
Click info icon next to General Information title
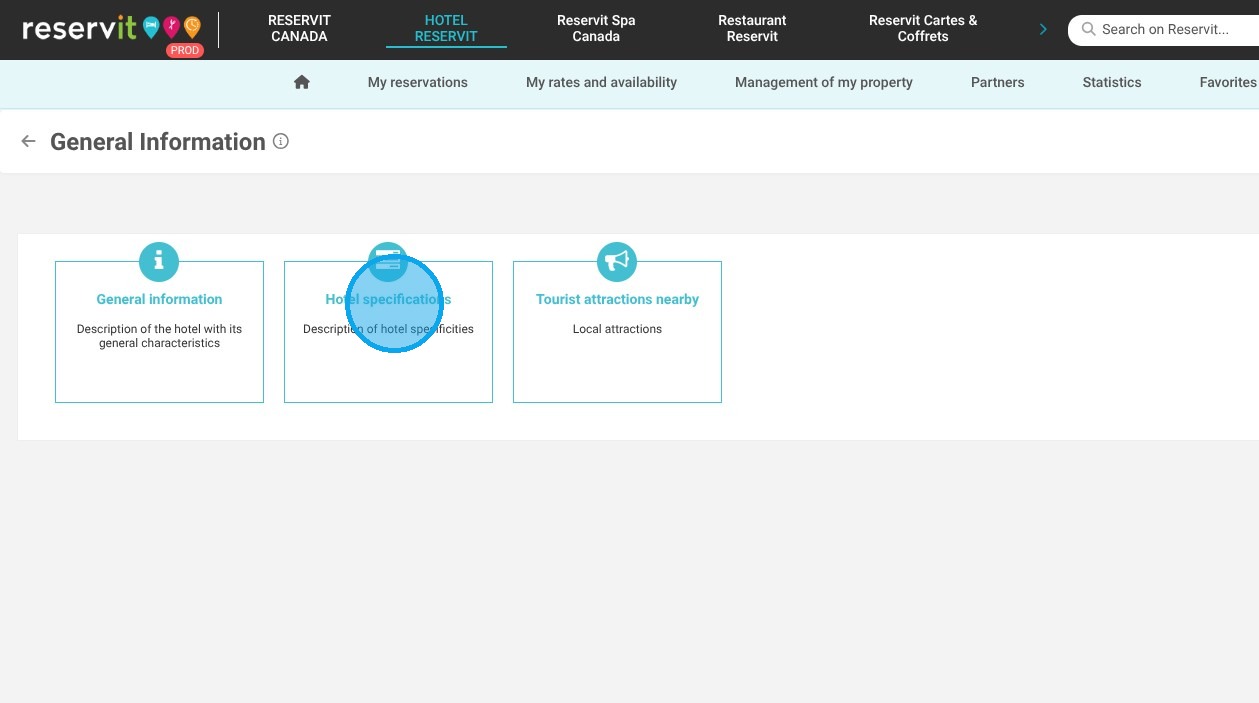click(281, 141)
